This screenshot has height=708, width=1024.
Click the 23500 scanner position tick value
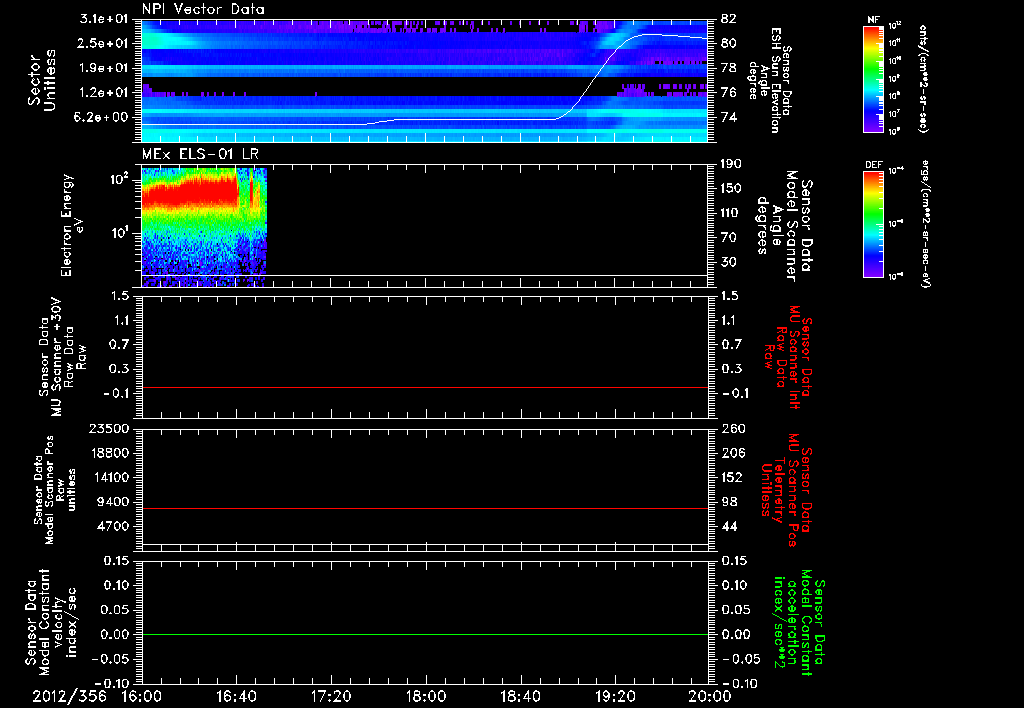pos(108,429)
